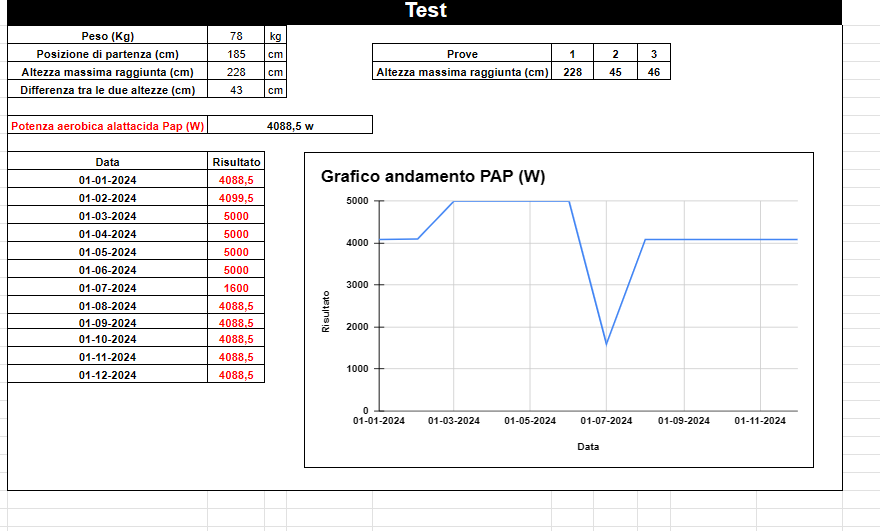Click the Peso (Kg) label cell
The height and width of the screenshot is (531, 880).
click(107, 35)
